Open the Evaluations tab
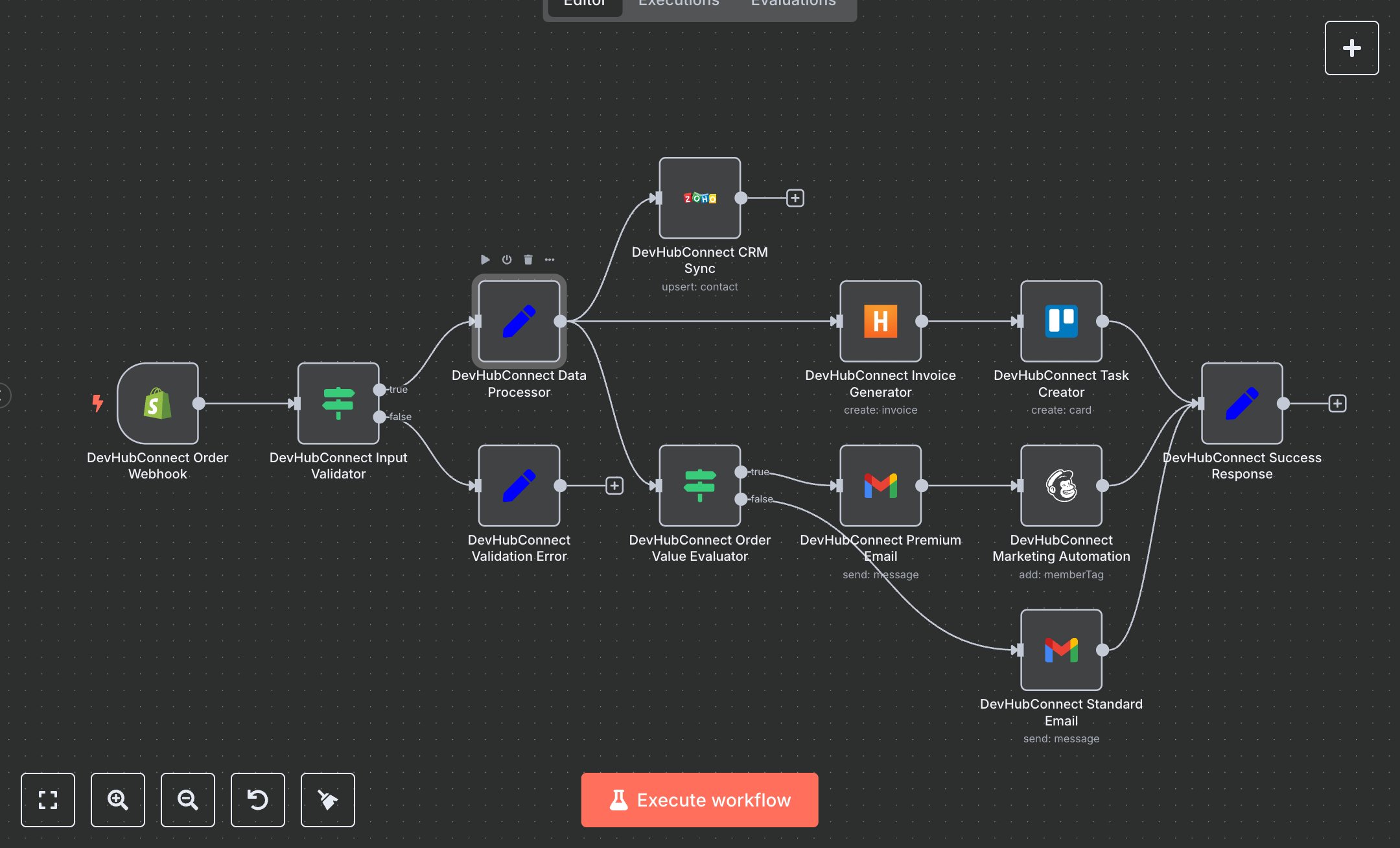This screenshot has height=848, width=1400. coord(792,5)
